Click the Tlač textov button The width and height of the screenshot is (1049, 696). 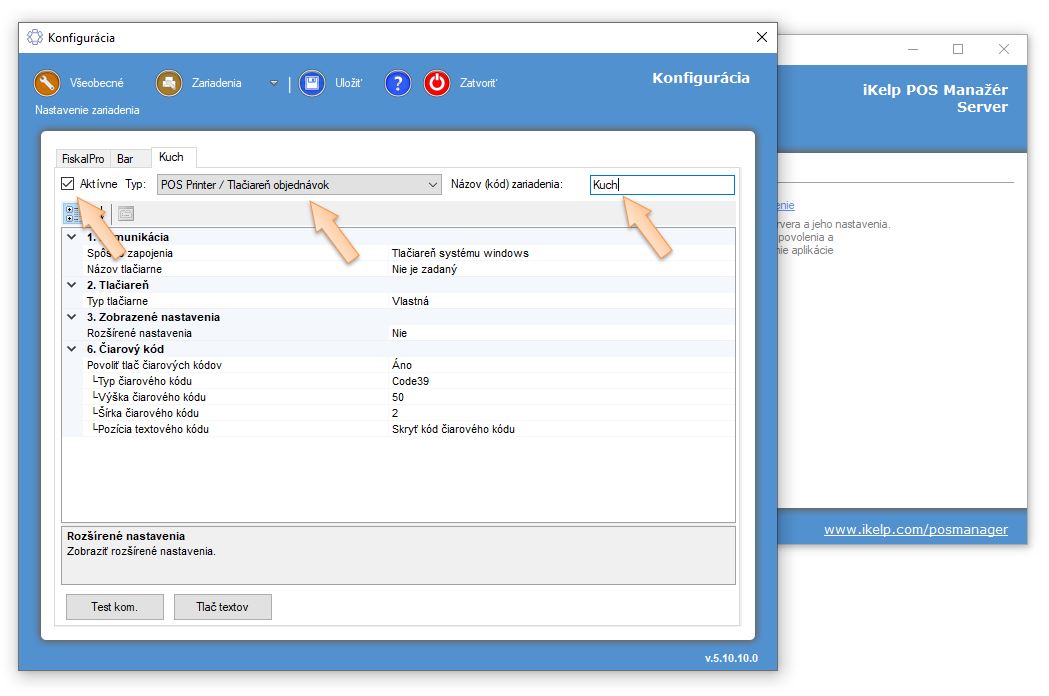point(222,607)
